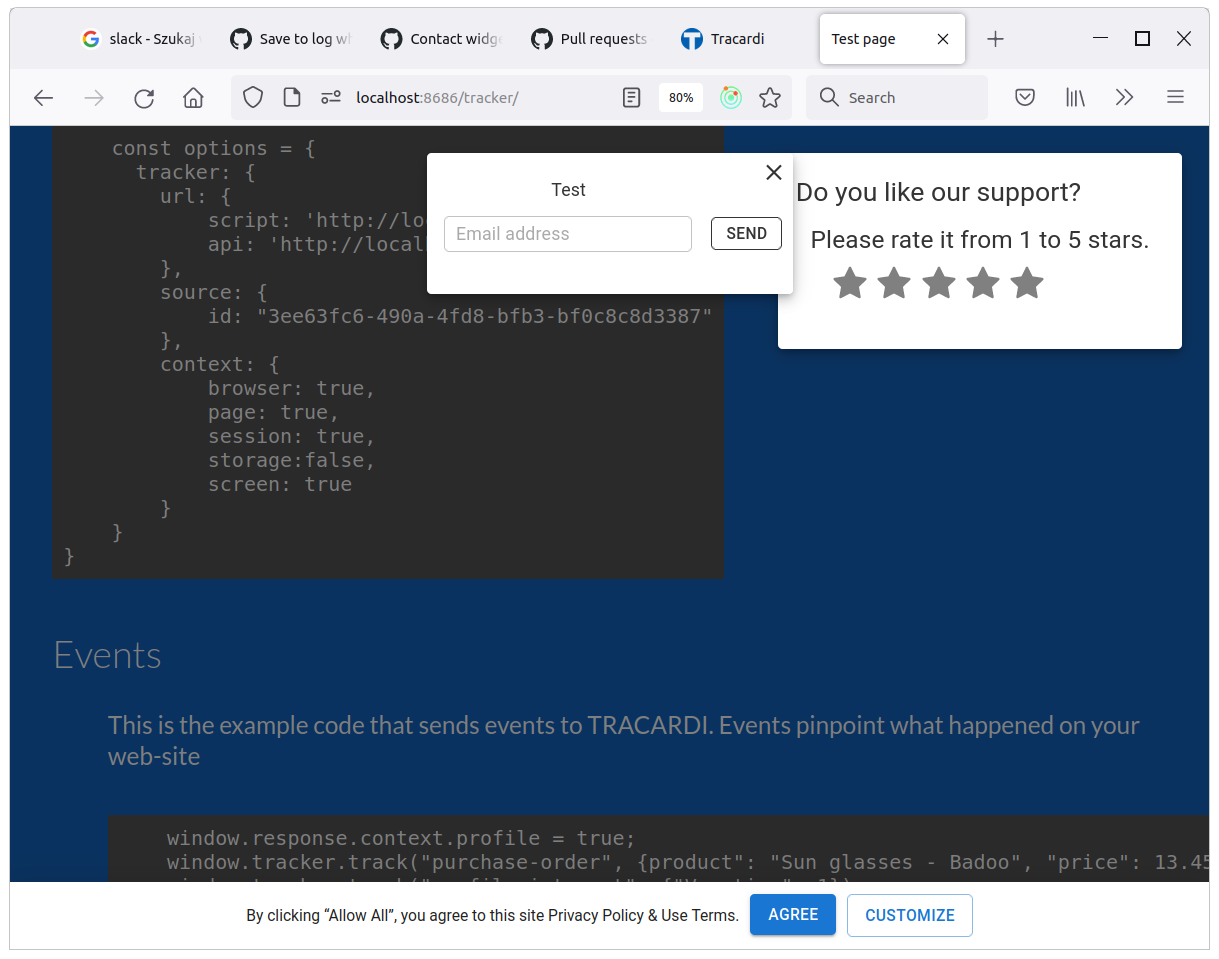The width and height of the screenshot is (1219, 959).
Task: Open the Pocket save icon
Action: pos(1024,97)
